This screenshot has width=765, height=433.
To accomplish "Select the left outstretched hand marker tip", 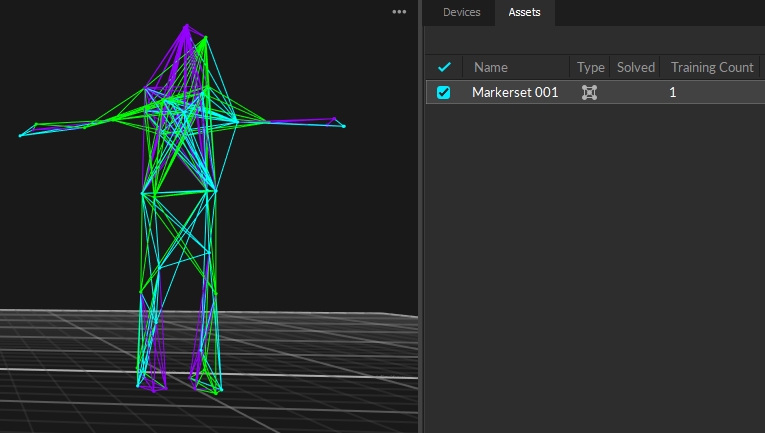I will coord(20,135).
